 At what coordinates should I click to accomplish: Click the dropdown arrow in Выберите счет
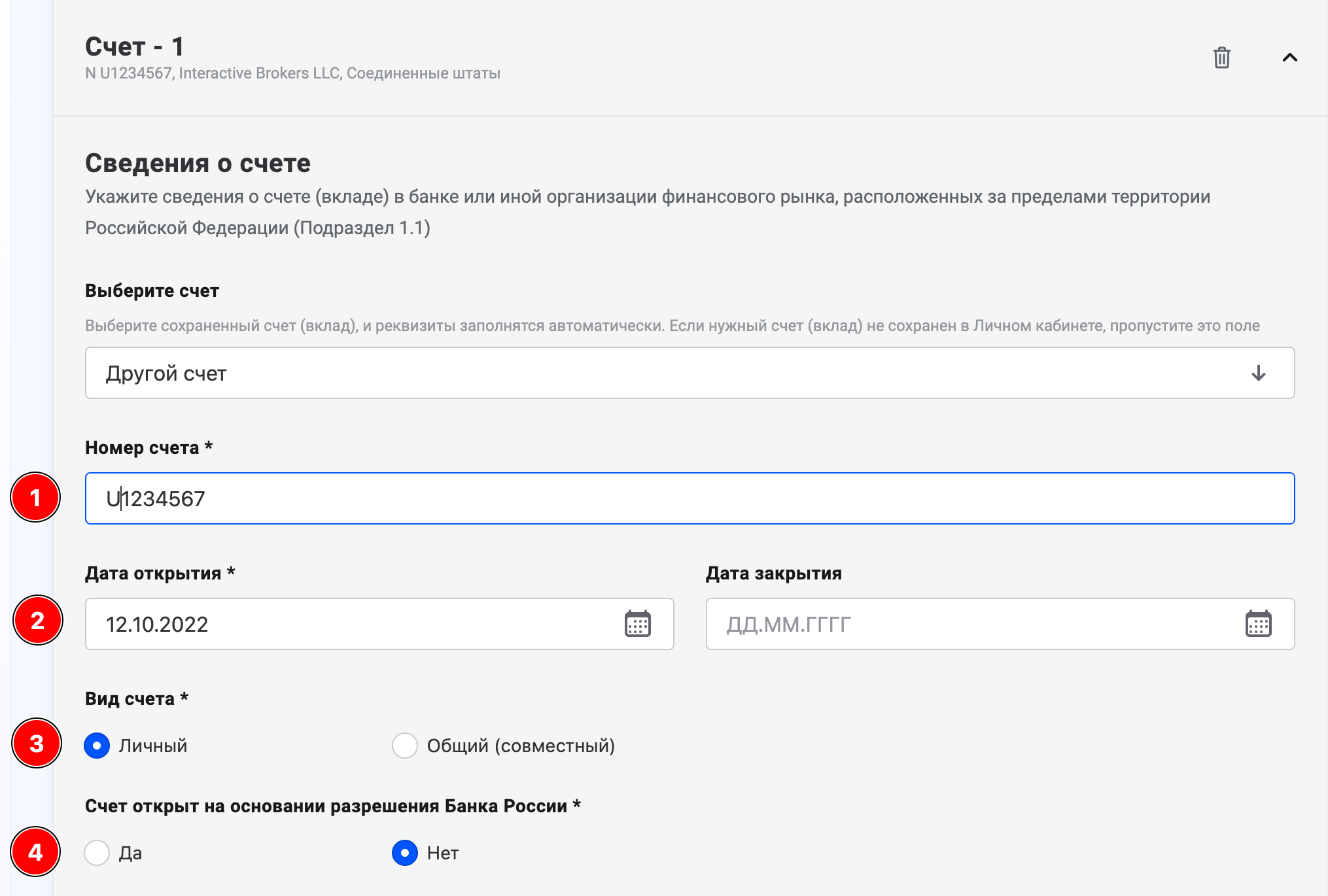pyautogui.click(x=1258, y=373)
